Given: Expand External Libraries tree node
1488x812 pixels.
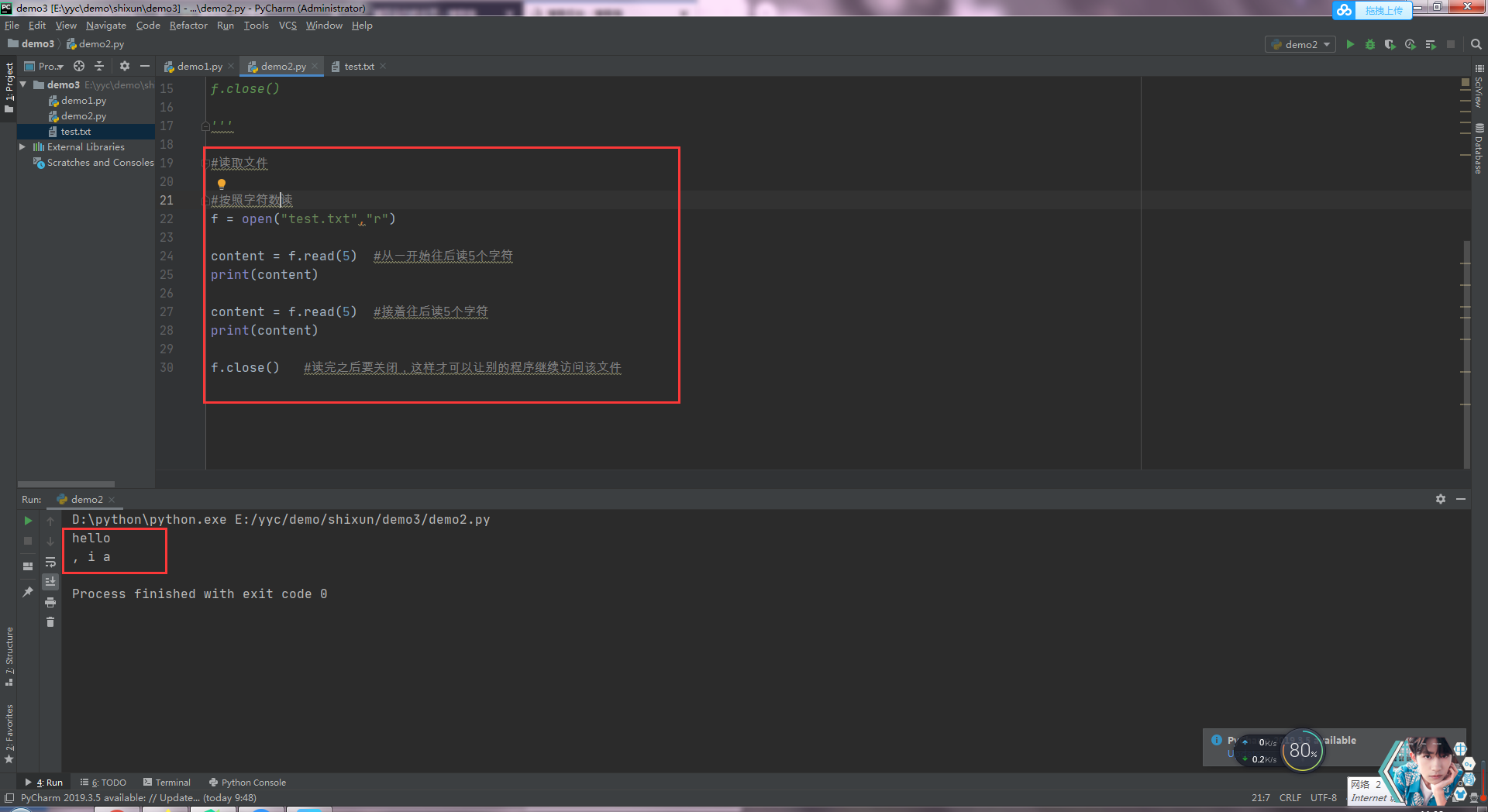Looking at the screenshot, I should [23, 146].
